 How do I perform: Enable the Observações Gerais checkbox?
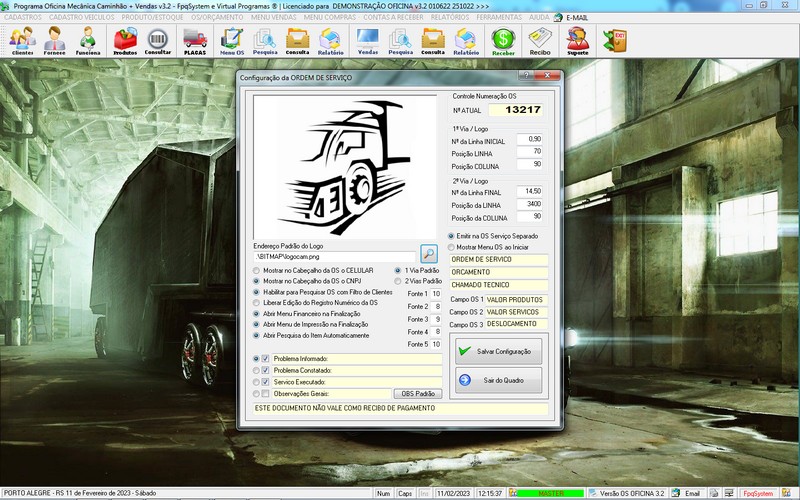[266, 394]
